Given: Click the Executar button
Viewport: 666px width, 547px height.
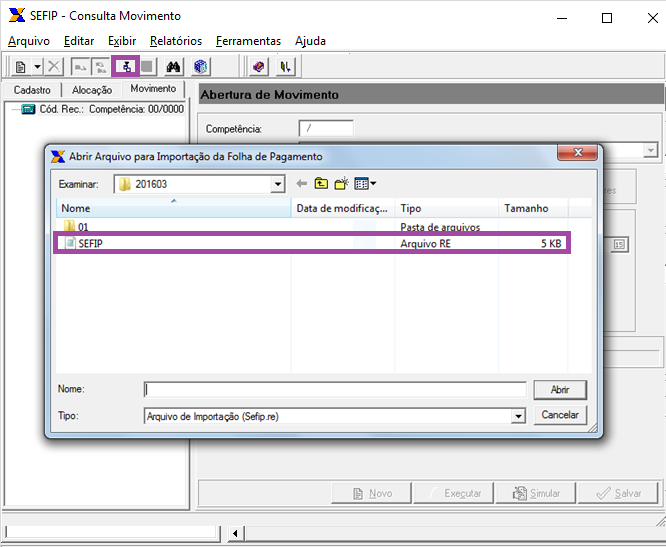Looking at the screenshot, I should [454, 493].
